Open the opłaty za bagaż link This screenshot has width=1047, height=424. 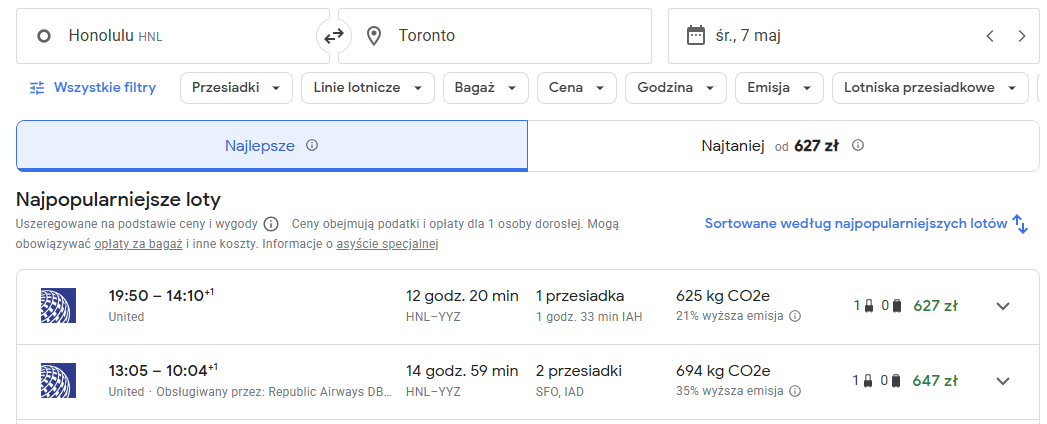coord(138,244)
